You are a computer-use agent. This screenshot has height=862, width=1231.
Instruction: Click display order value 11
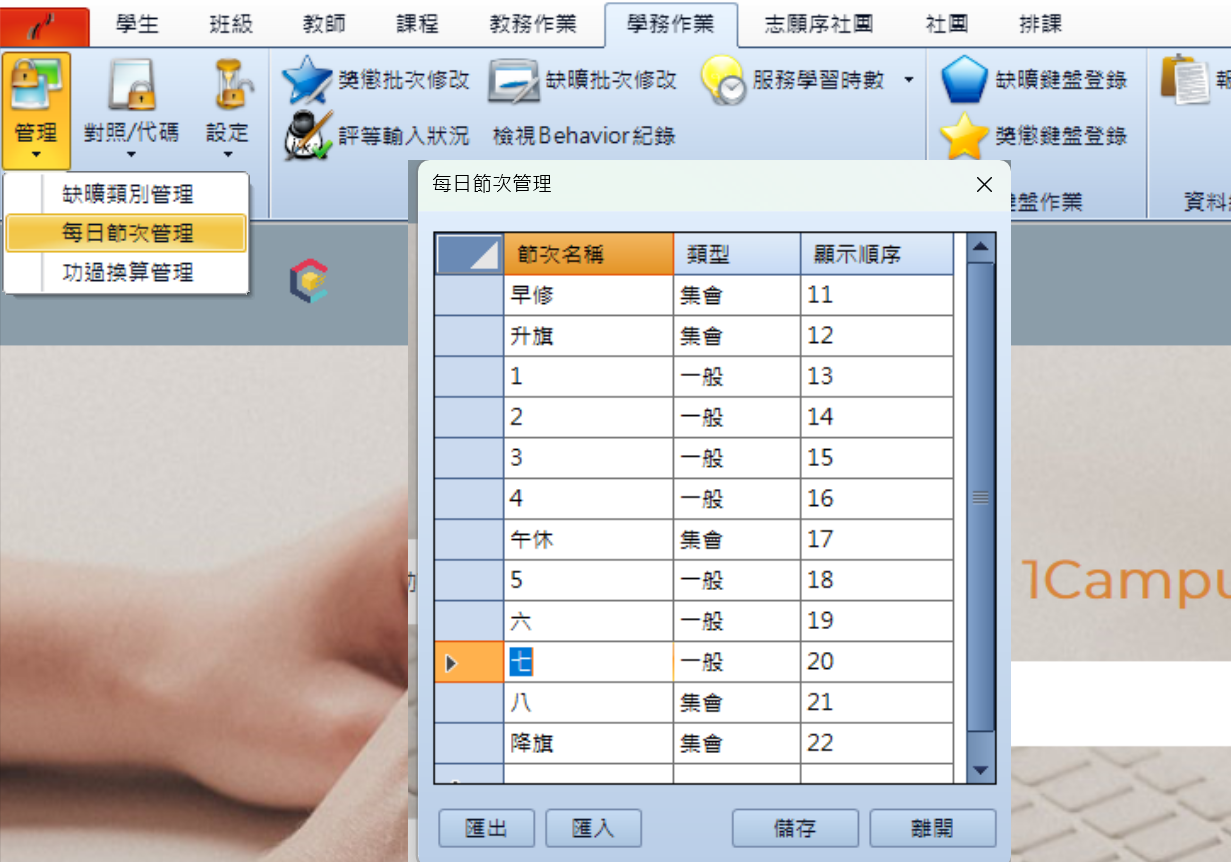click(877, 295)
